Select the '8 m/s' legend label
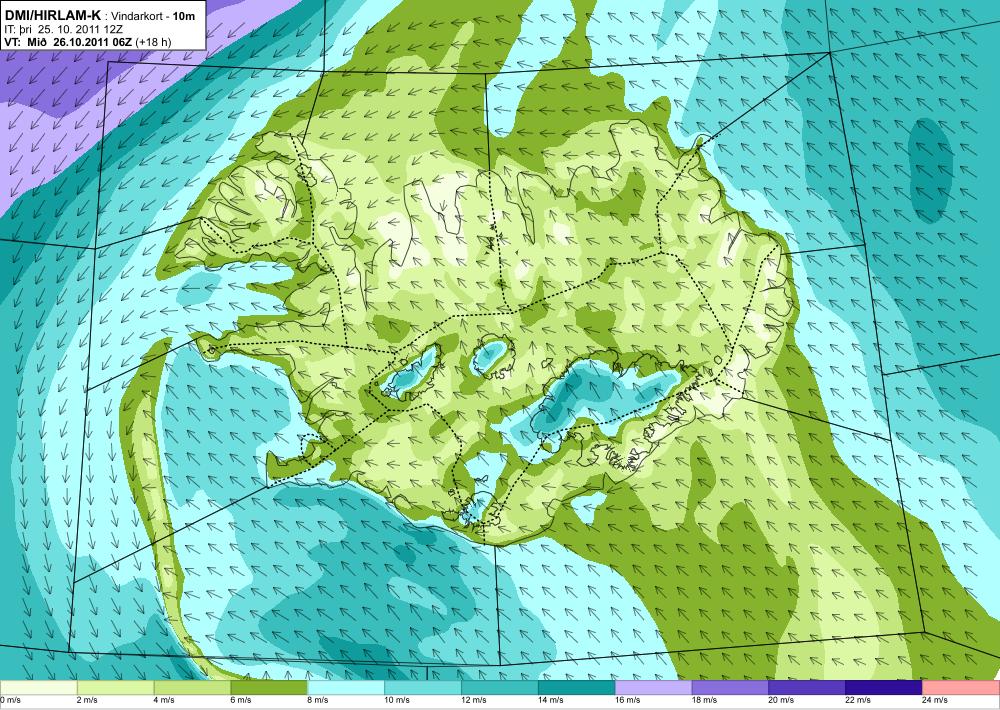Image resolution: width=1000 pixels, height=710 pixels. point(318,700)
